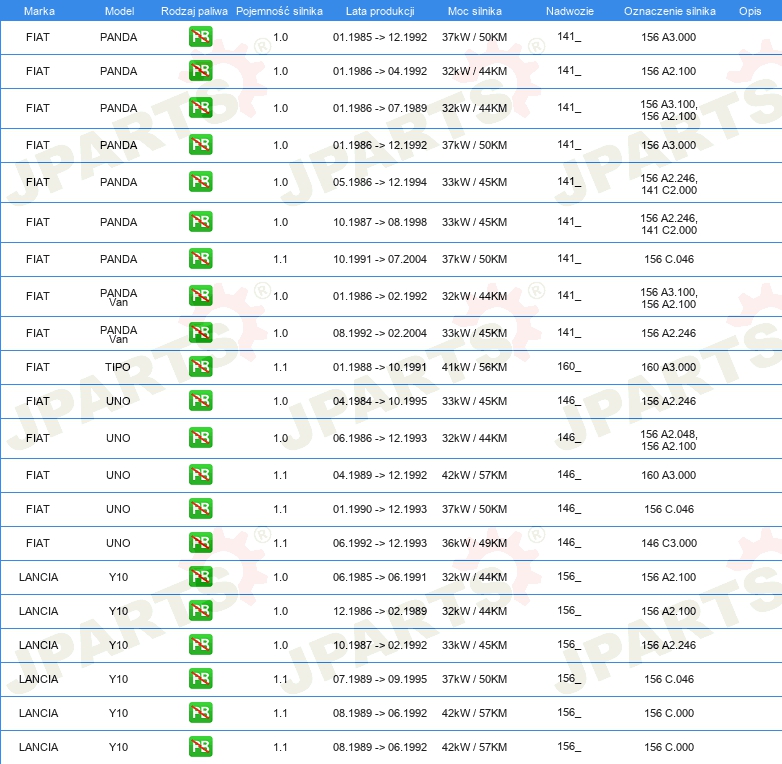This screenshot has height=764, width=782.
Task: Click the date range 06.1992 -> 12.1993
Action: (x=380, y=543)
